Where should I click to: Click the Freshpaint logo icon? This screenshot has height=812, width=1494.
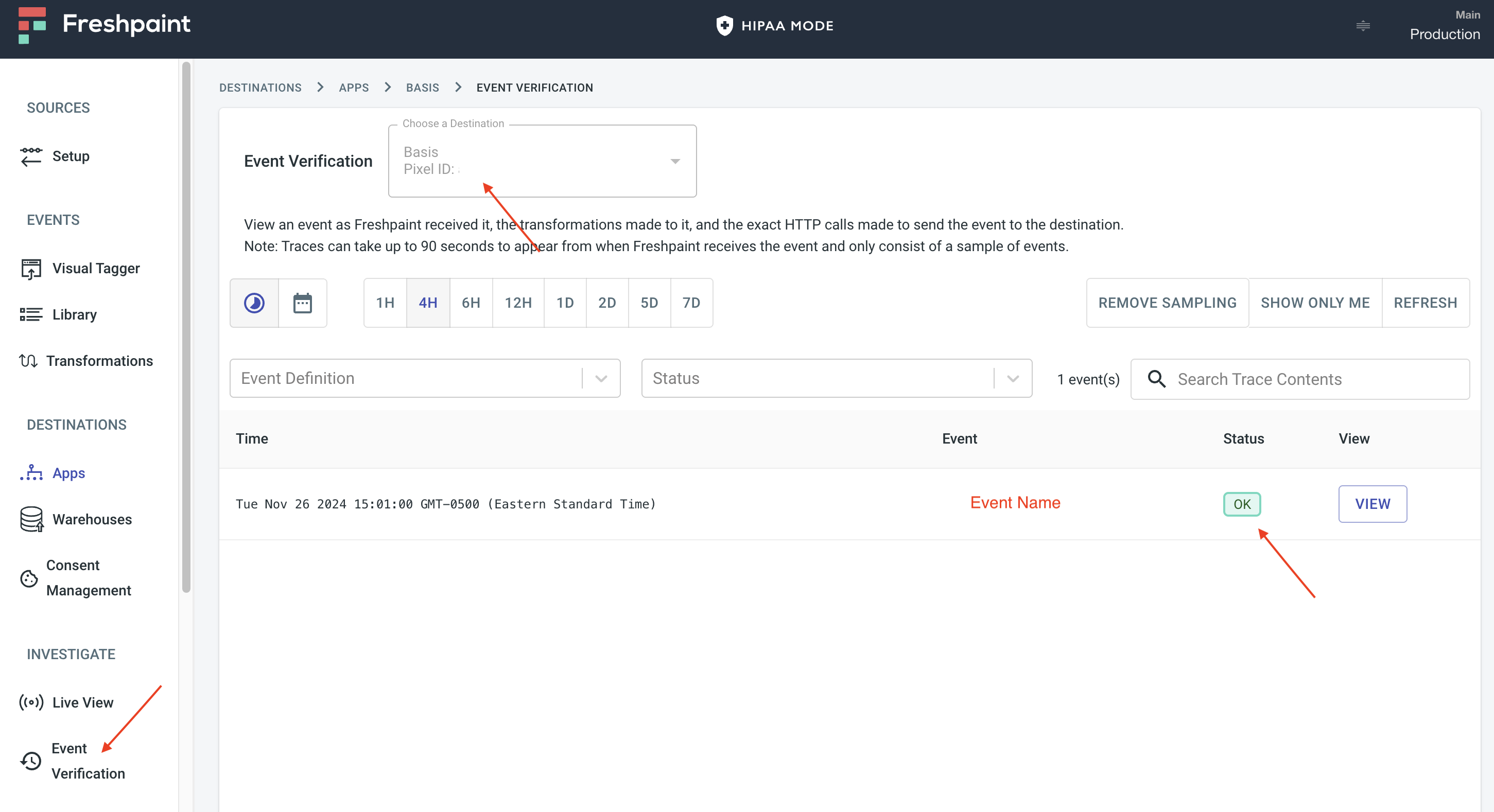[32, 26]
